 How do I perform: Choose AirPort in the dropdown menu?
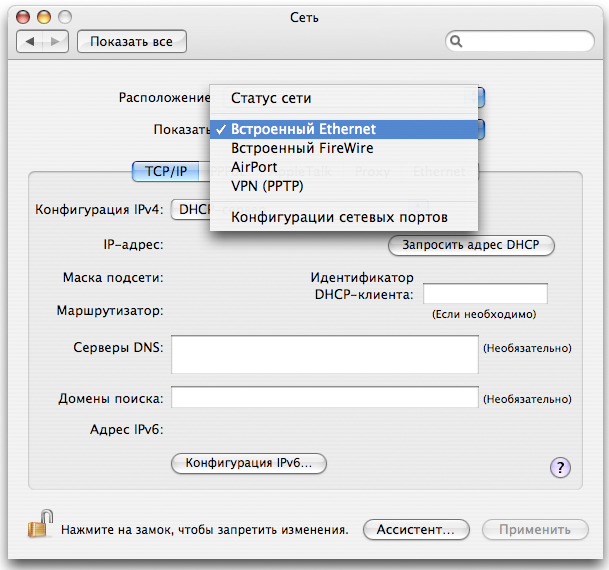254,167
